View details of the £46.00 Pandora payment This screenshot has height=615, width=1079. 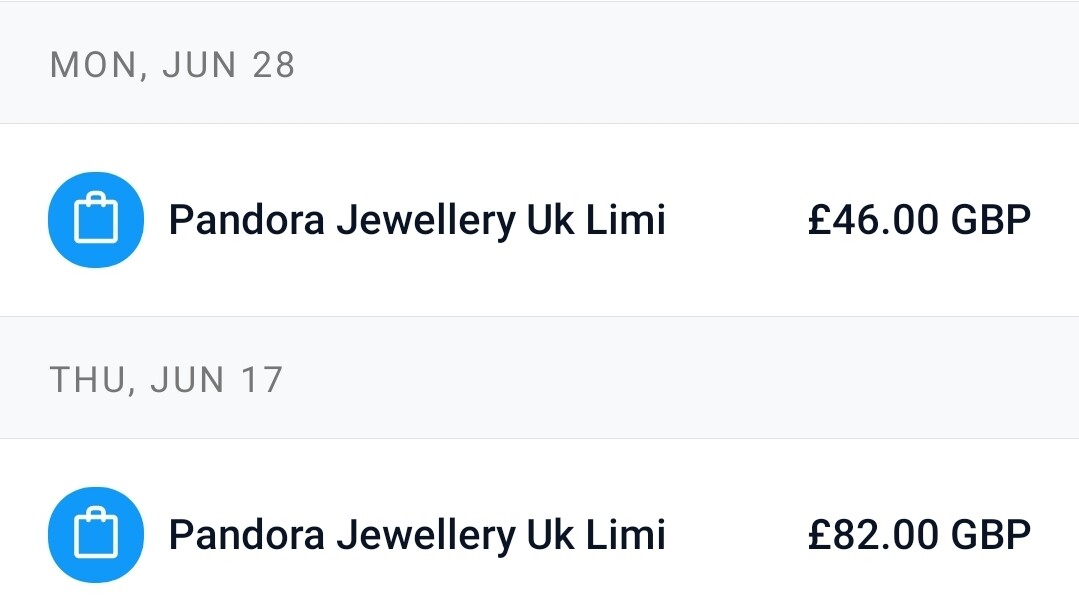[540, 220]
